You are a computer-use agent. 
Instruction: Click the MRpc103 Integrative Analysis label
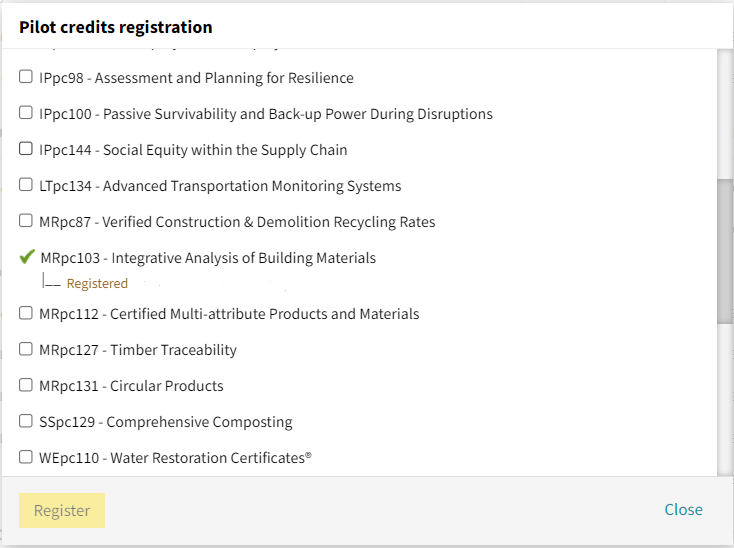point(208,258)
